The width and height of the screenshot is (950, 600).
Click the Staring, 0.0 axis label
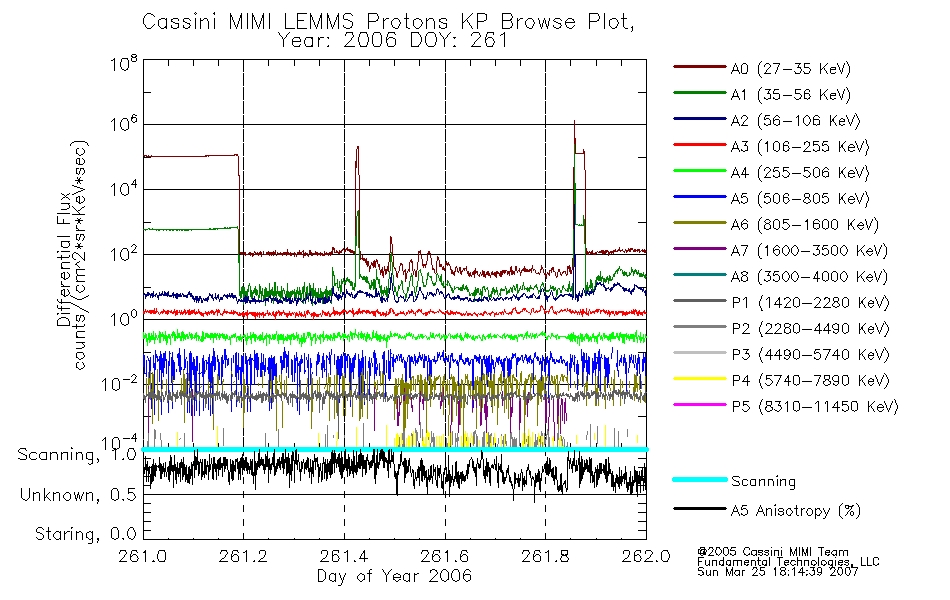[x=85, y=535]
